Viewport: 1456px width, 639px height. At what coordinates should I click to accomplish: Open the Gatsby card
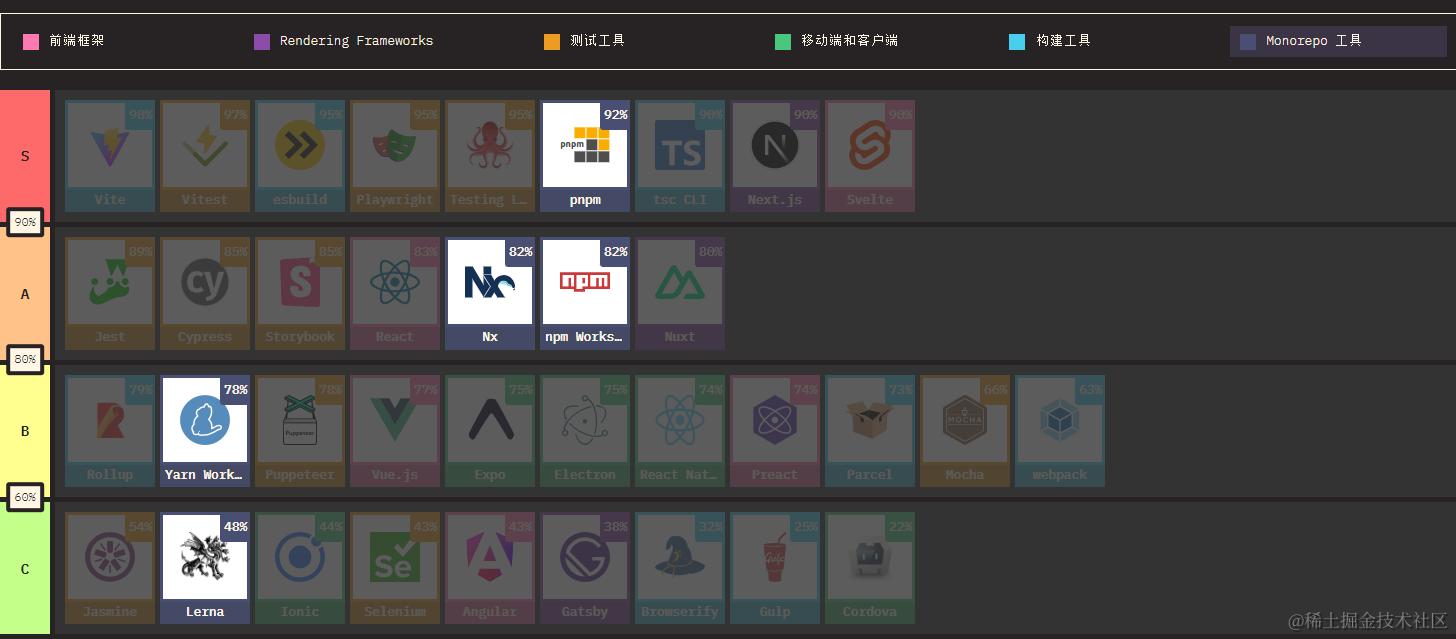click(x=585, y=568)
